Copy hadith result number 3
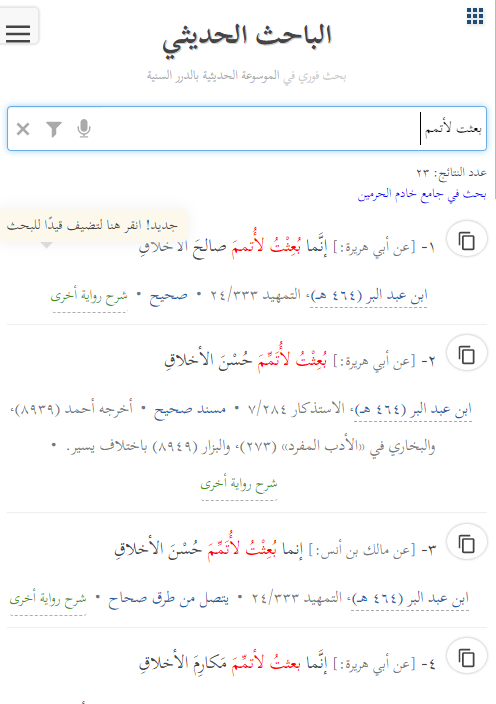The height and width of the screenshot is (704, 496). pos(467,543)
